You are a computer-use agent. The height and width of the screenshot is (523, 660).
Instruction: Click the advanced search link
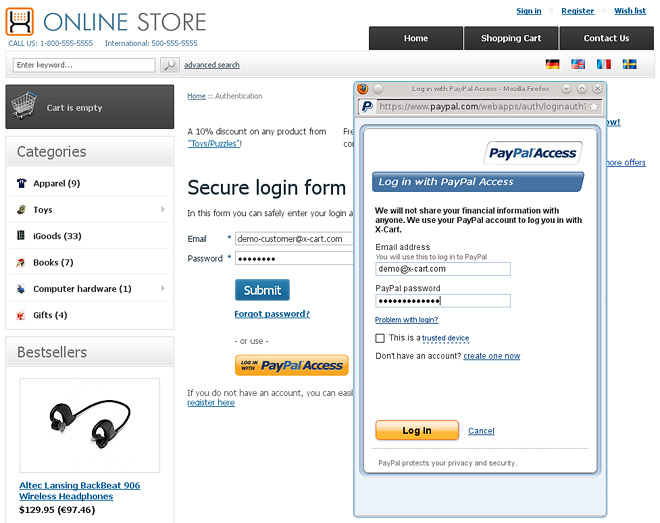click(212, 65)
